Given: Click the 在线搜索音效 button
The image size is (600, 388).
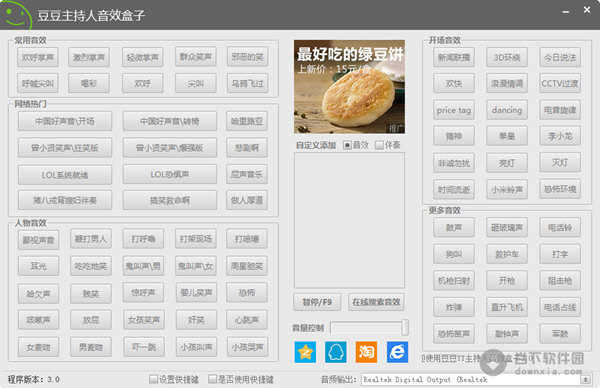Looking at the screenshot, I should [376, 302].
